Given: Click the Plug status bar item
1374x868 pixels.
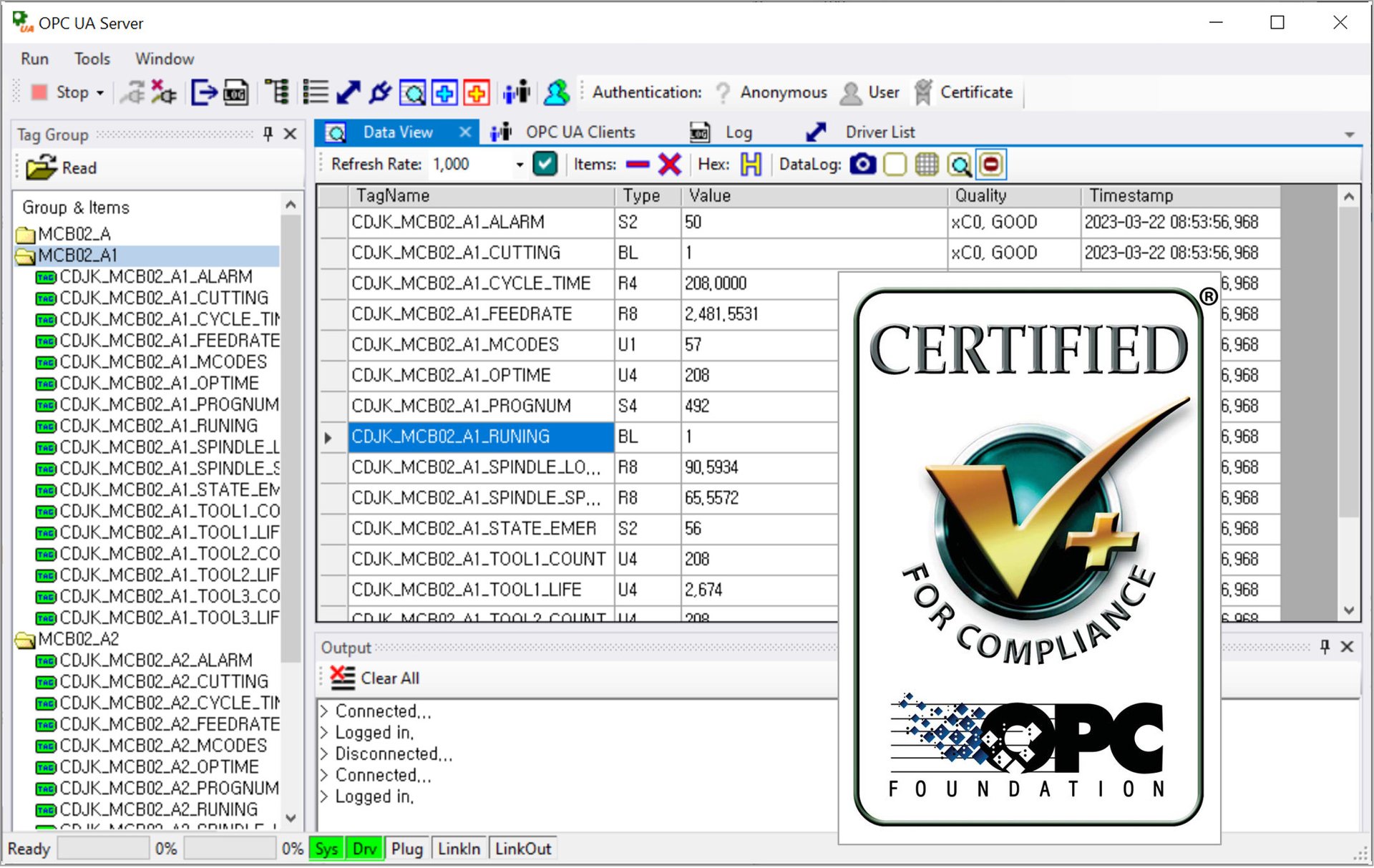Looking at the screenshot, I should (x=406, y=849).
